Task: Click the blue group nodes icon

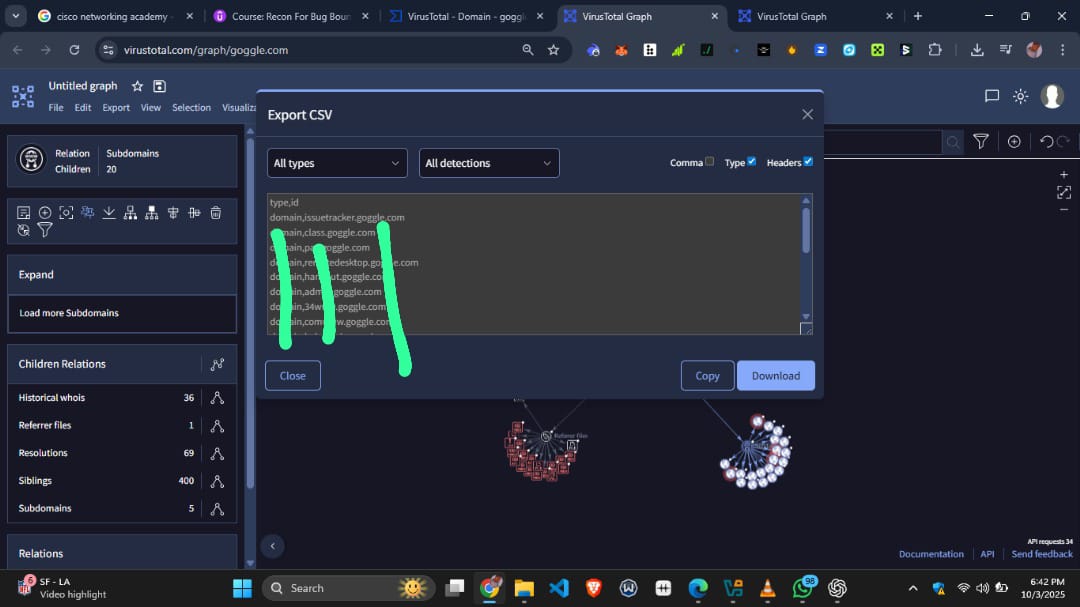Action: (87, 213)
